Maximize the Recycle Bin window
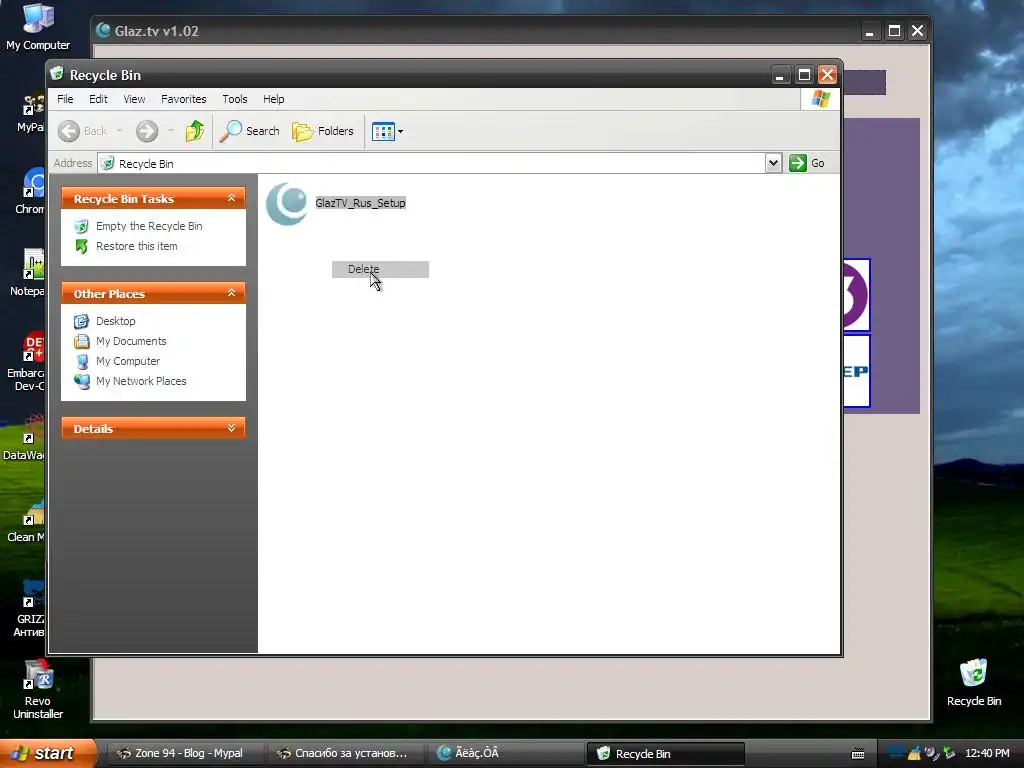Image resolution: width=1024 pixels, height=768 pixels. pos(804,75)
